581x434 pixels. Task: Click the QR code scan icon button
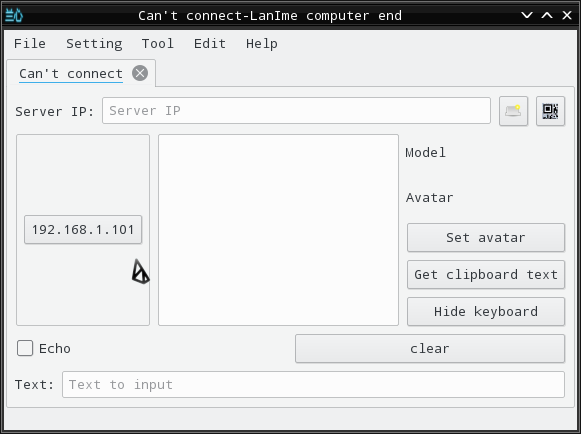point(550,111)
